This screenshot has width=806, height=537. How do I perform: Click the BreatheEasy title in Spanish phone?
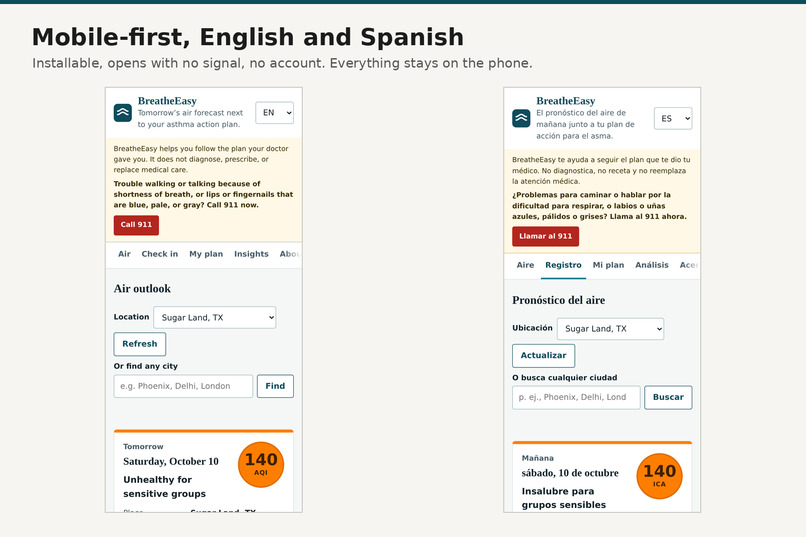[x=565, y=101]
